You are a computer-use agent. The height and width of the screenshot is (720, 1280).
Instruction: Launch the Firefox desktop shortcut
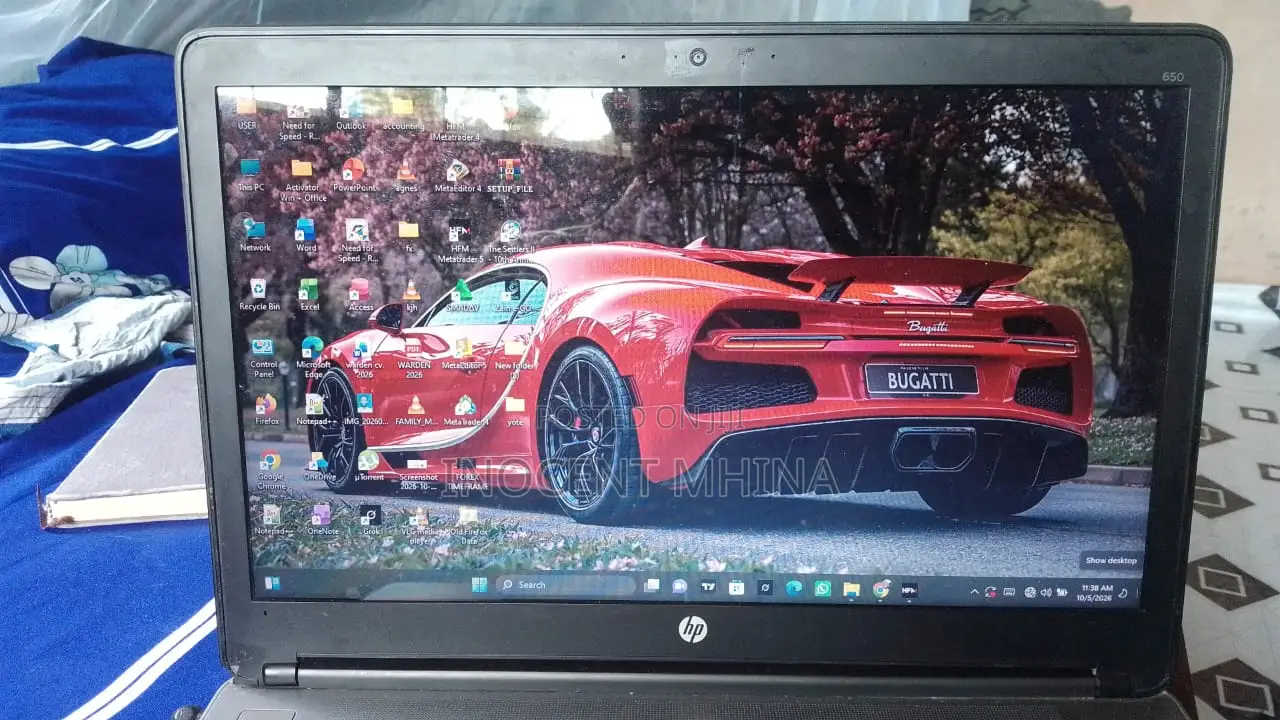point(266,410)
